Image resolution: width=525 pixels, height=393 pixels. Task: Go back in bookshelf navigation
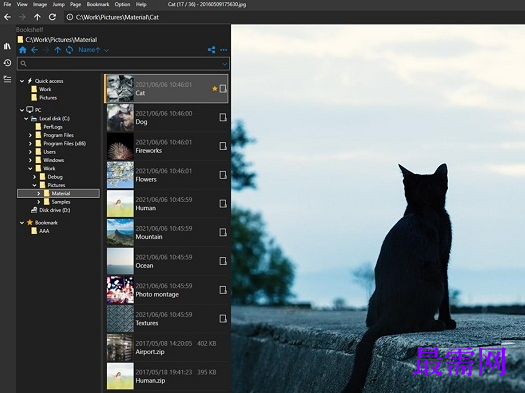tap(34, 50)
